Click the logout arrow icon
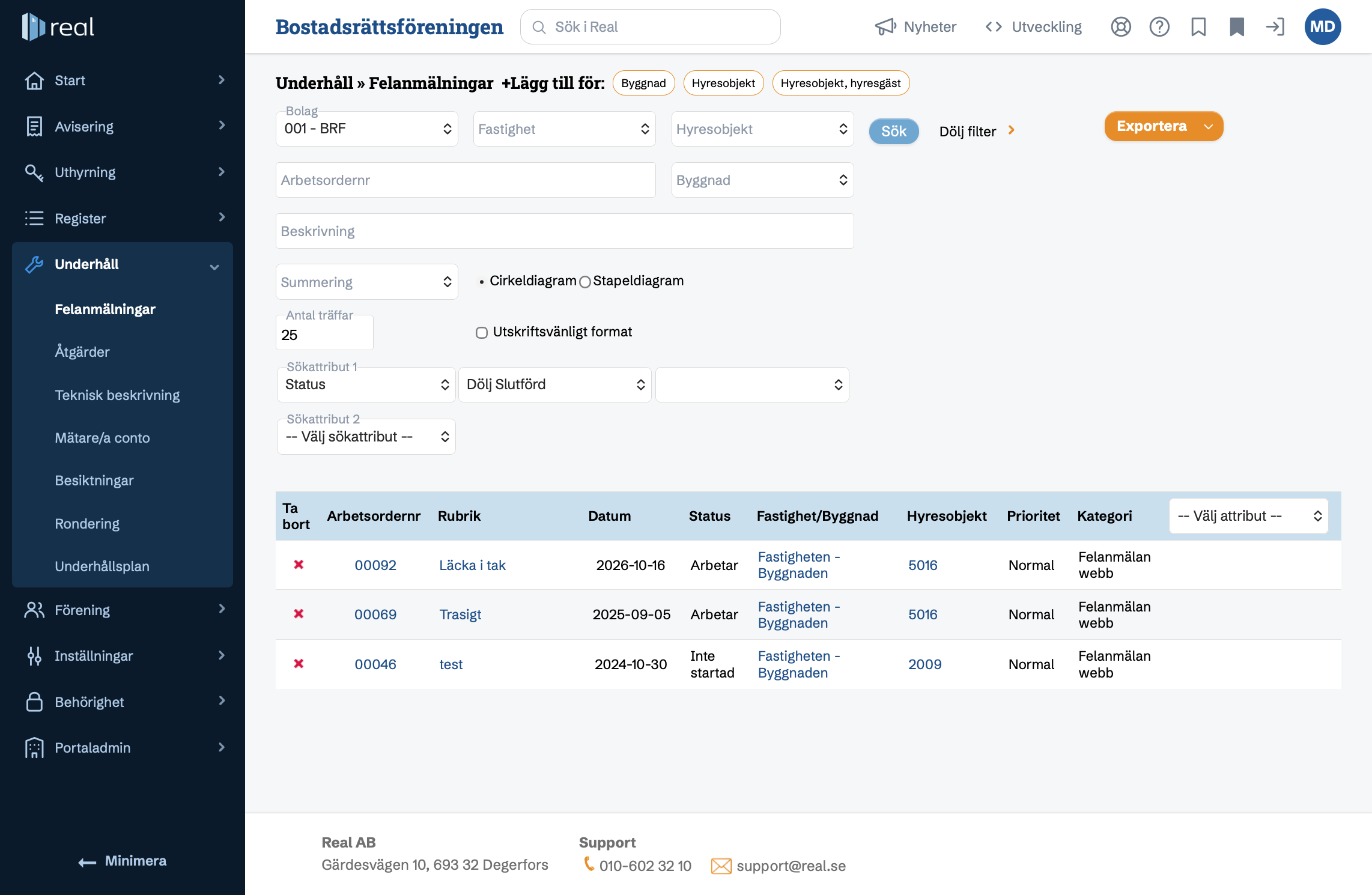 (1275, 27)
